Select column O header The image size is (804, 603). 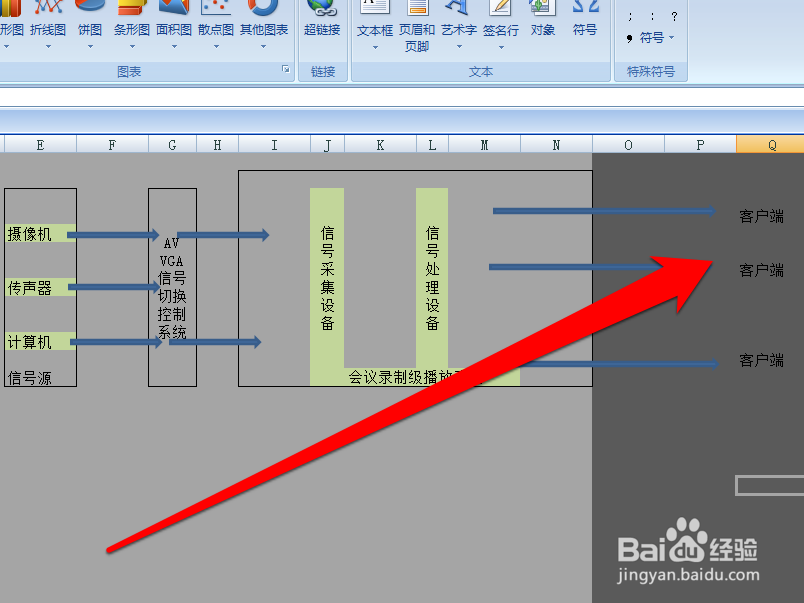tap(628, 145)
